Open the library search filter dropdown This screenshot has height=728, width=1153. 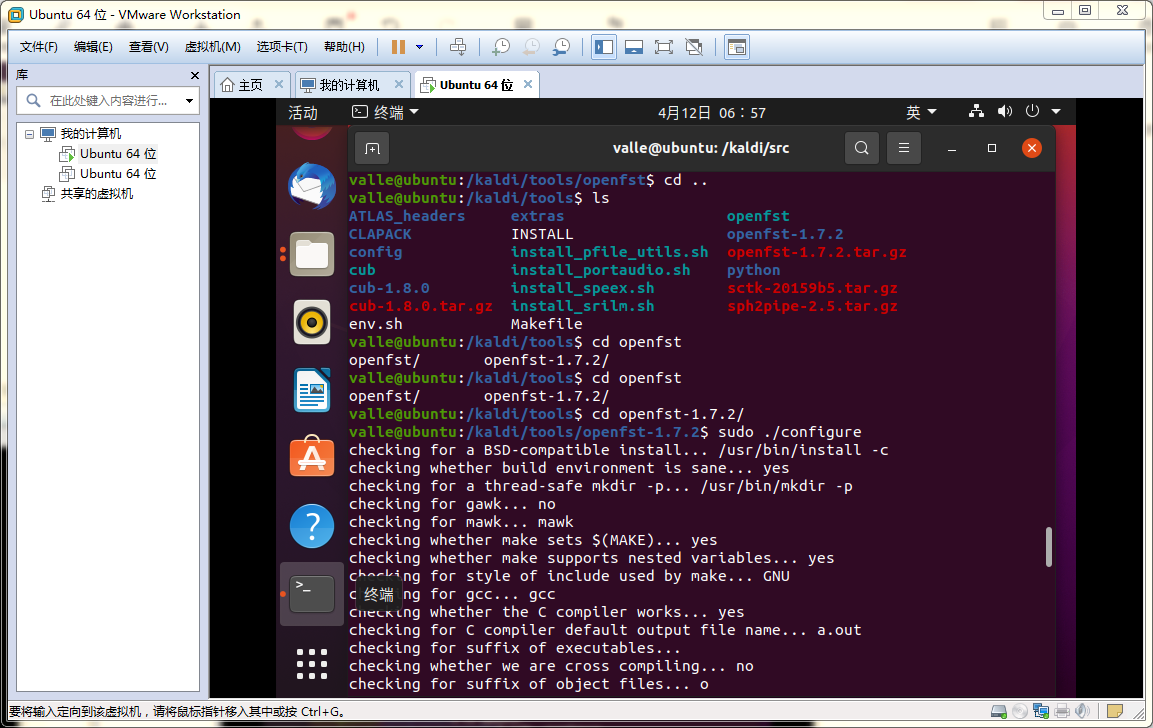[190, 101]
